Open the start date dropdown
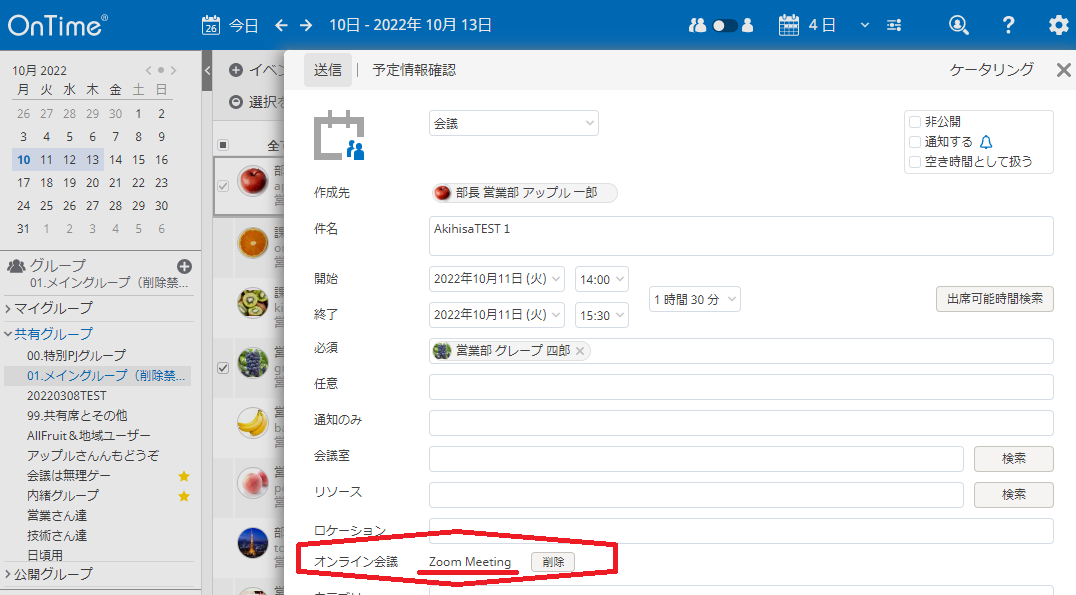1076x595 pixels. click(497, 279)
